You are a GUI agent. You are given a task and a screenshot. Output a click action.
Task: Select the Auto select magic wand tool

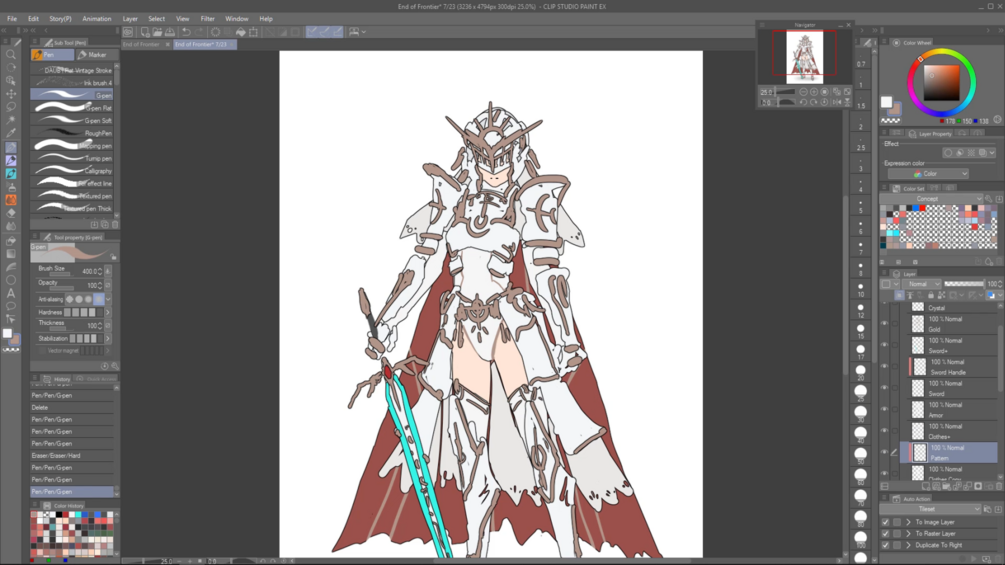click(x=11, y=120)
